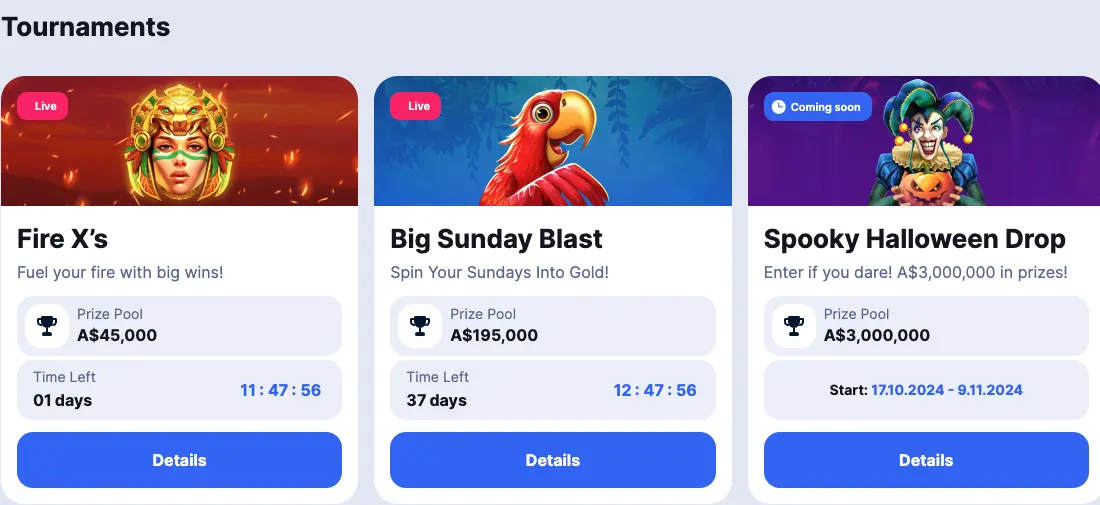Click the 11:47:56 countdown timer

pos(280,390)
